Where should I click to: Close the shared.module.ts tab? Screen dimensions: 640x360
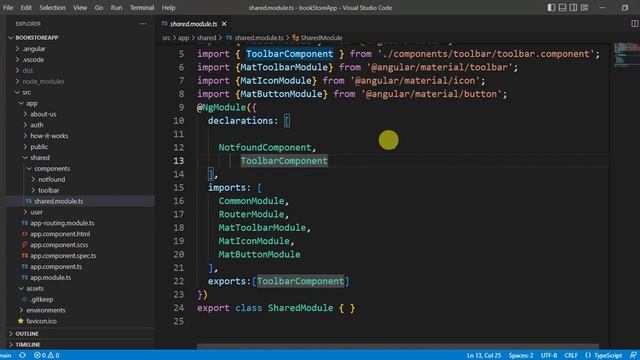(x=224, y=24)
